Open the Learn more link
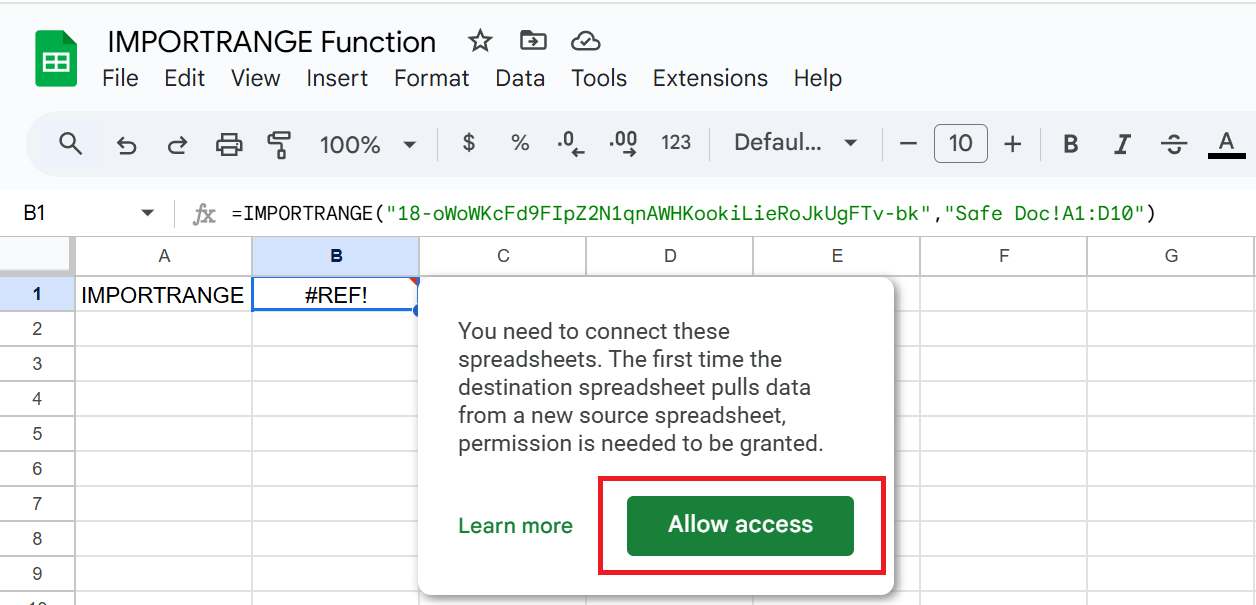Screen dimensions: 1256x605 (x=515, y=525)
